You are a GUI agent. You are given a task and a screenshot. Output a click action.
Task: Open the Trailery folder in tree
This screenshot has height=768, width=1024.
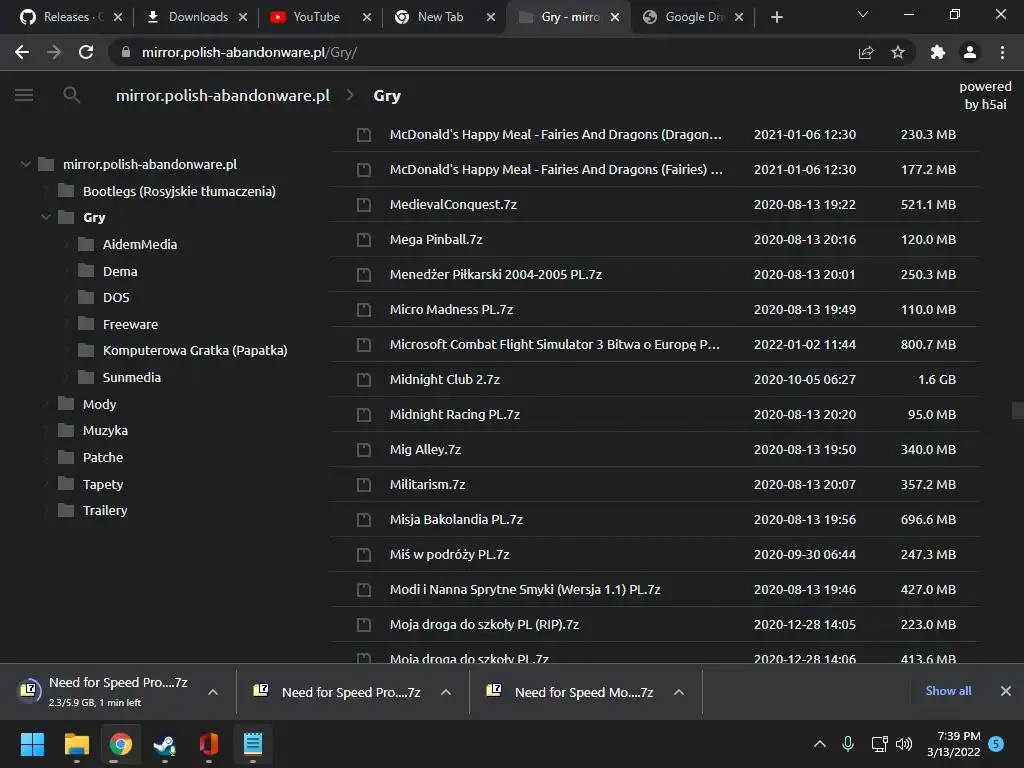point(104,511)
